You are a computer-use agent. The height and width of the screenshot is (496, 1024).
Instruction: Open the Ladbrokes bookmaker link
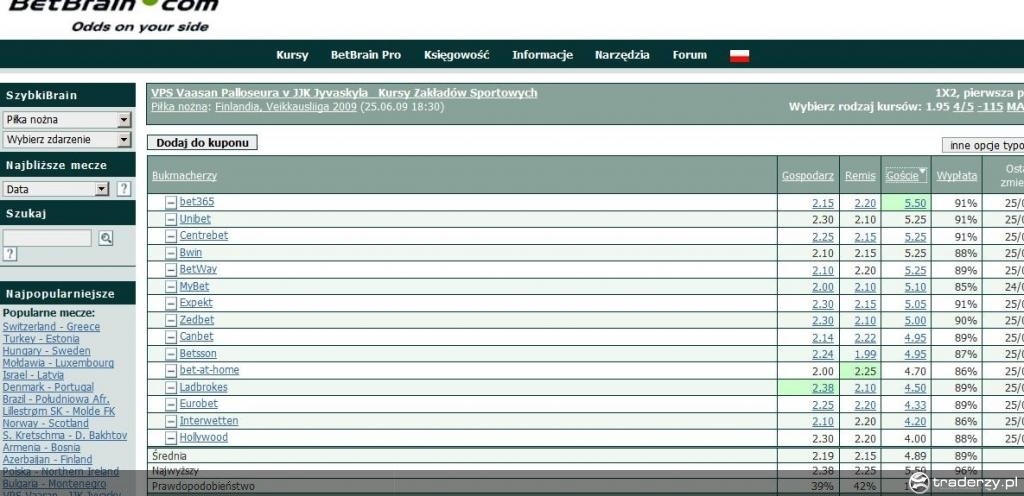click(x=204, y=387)
